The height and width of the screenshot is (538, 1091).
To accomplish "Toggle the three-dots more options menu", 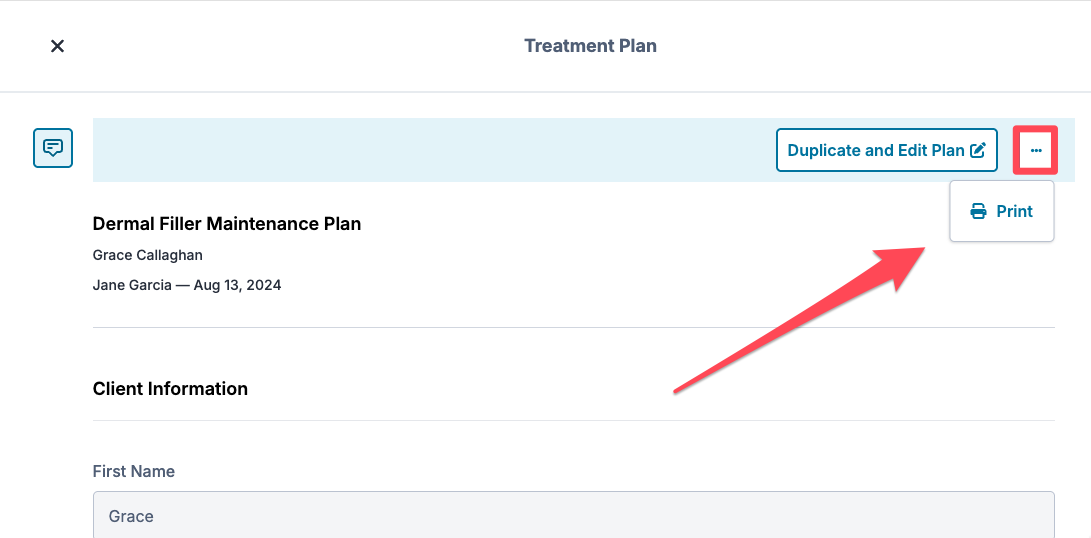I will coord(1036,150).
